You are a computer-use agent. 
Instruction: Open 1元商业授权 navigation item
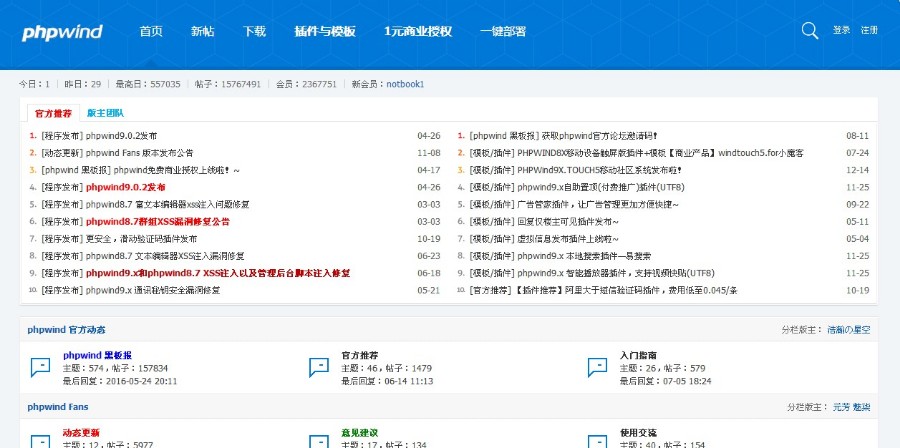(418, 32)
